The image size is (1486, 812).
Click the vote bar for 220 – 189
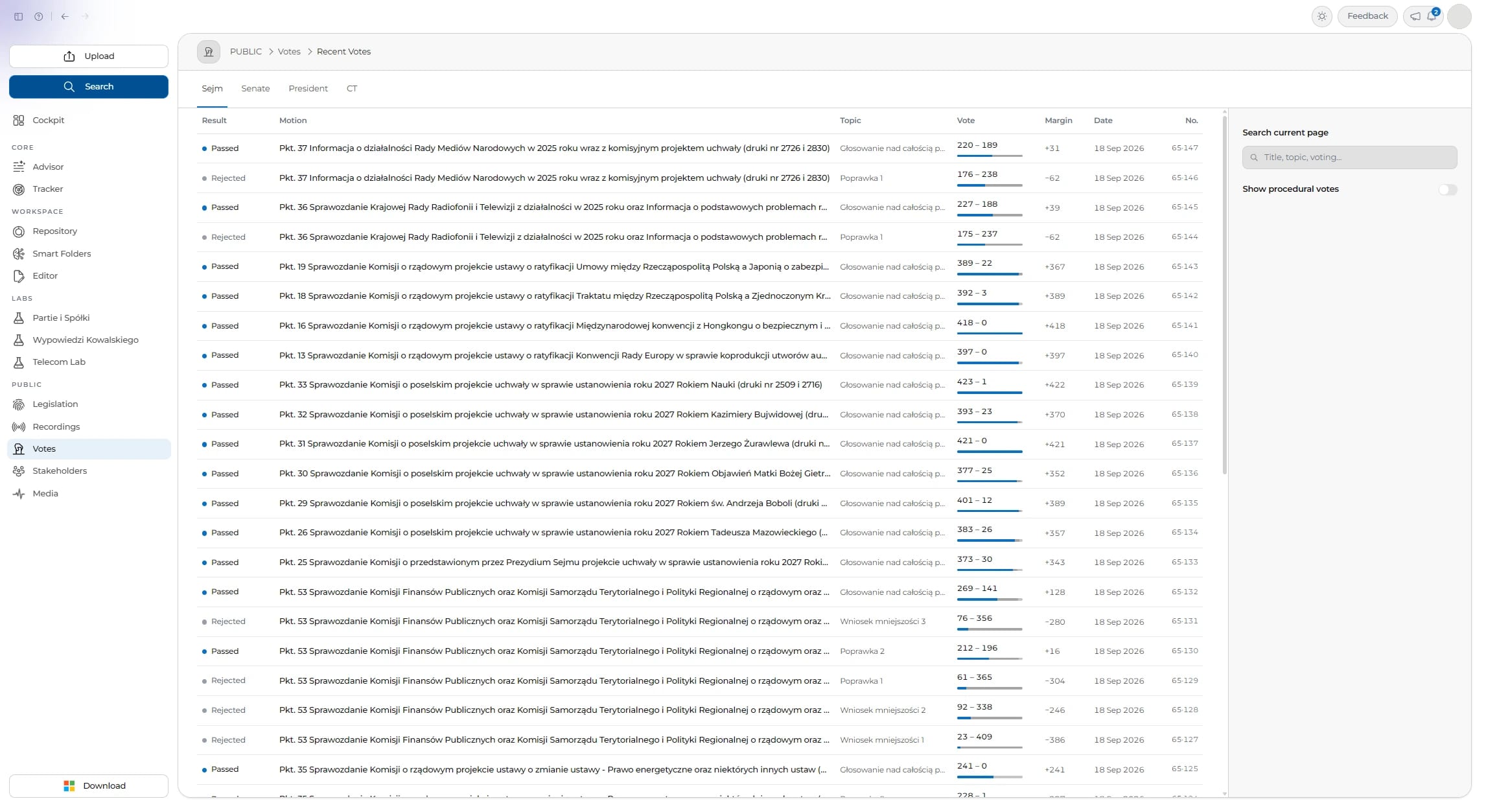[x=990, y=156]
